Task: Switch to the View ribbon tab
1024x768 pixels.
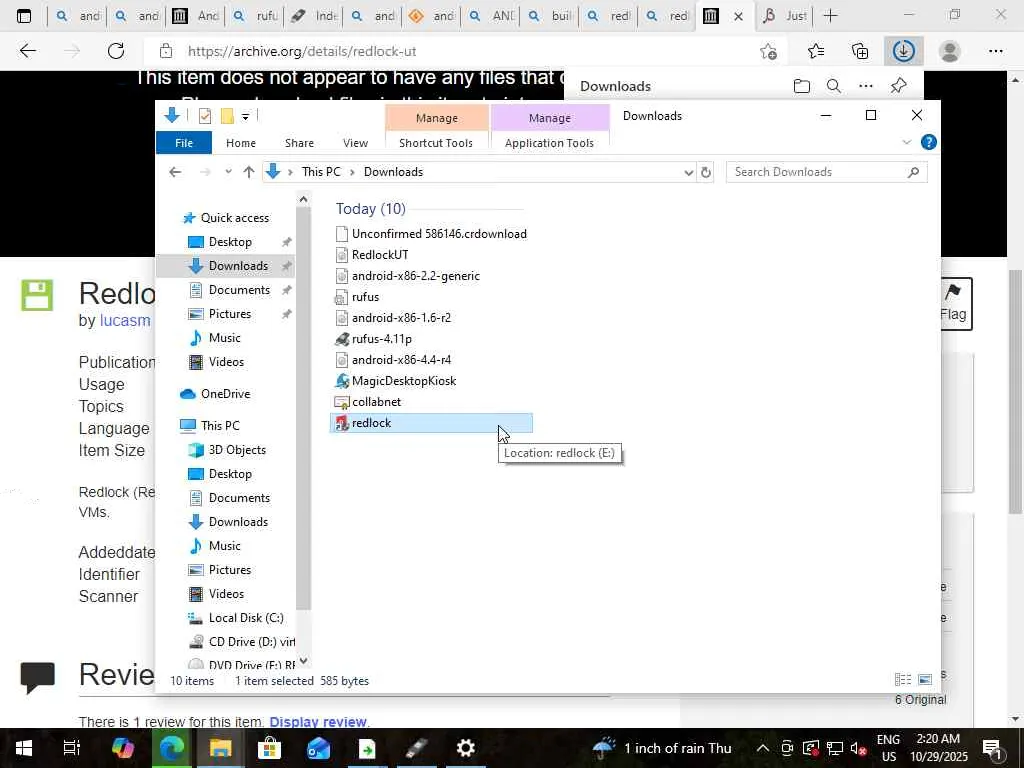Action: [x=355, y=143]
